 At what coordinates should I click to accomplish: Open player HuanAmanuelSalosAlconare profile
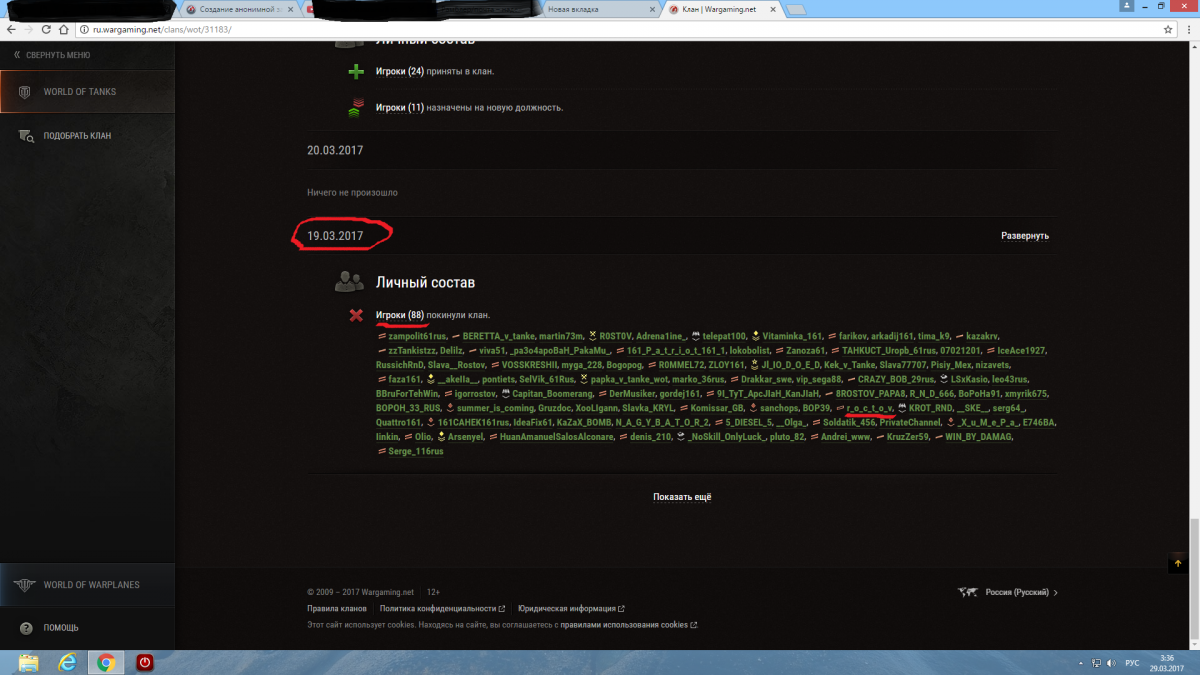click(x=557, y=438)
